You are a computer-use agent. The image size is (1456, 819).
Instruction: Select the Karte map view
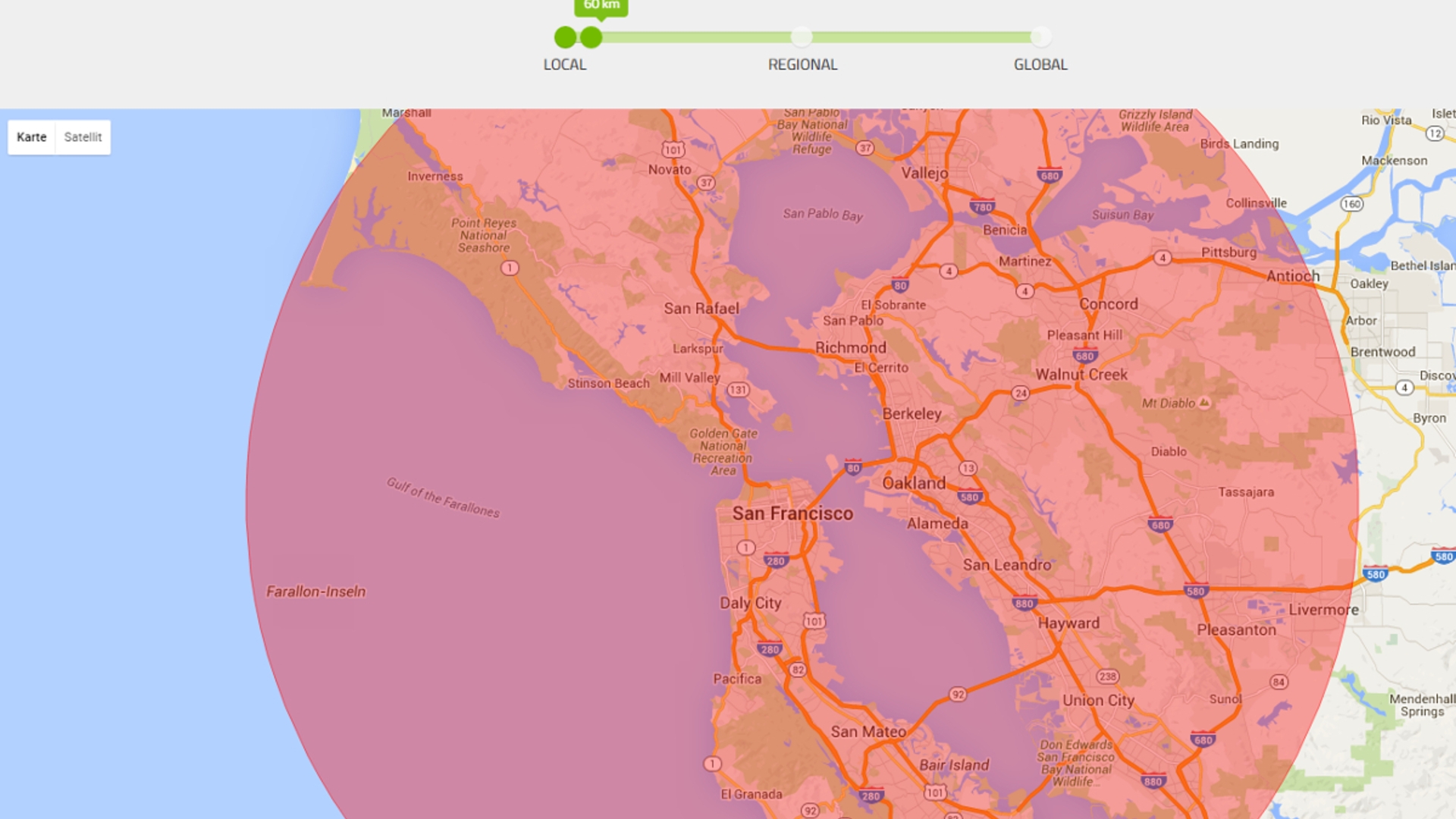[32, 137]
